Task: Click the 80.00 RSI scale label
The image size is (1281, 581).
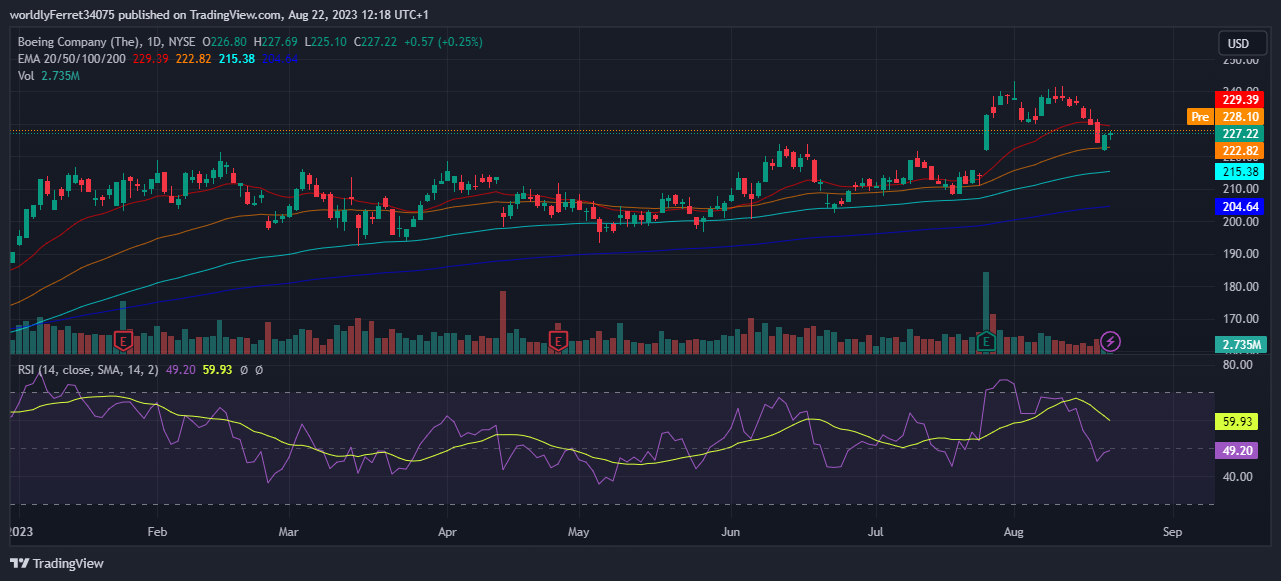Action: click(1240, 365)
